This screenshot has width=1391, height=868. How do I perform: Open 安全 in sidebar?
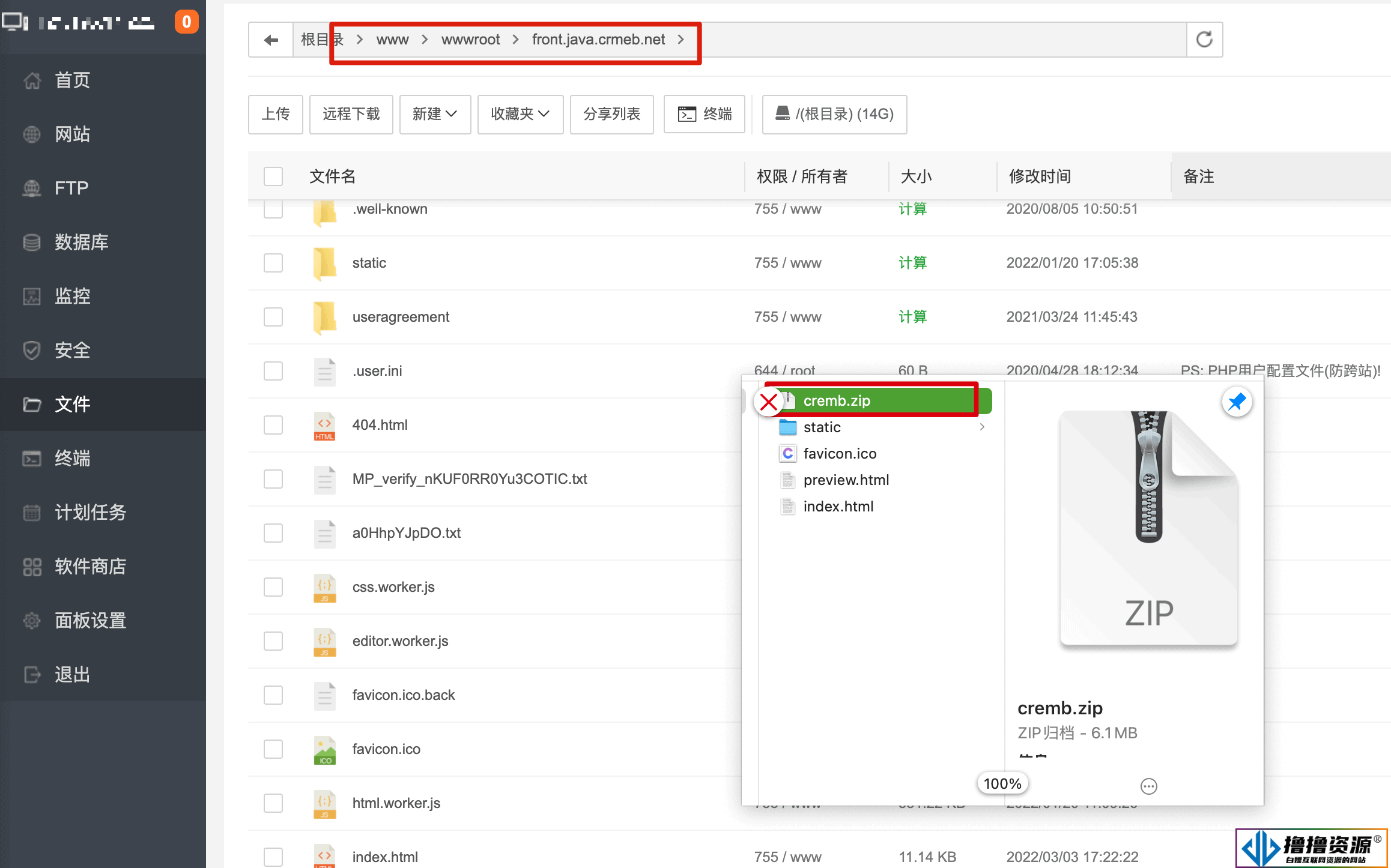pyautogui.click(x=103, y=351)
